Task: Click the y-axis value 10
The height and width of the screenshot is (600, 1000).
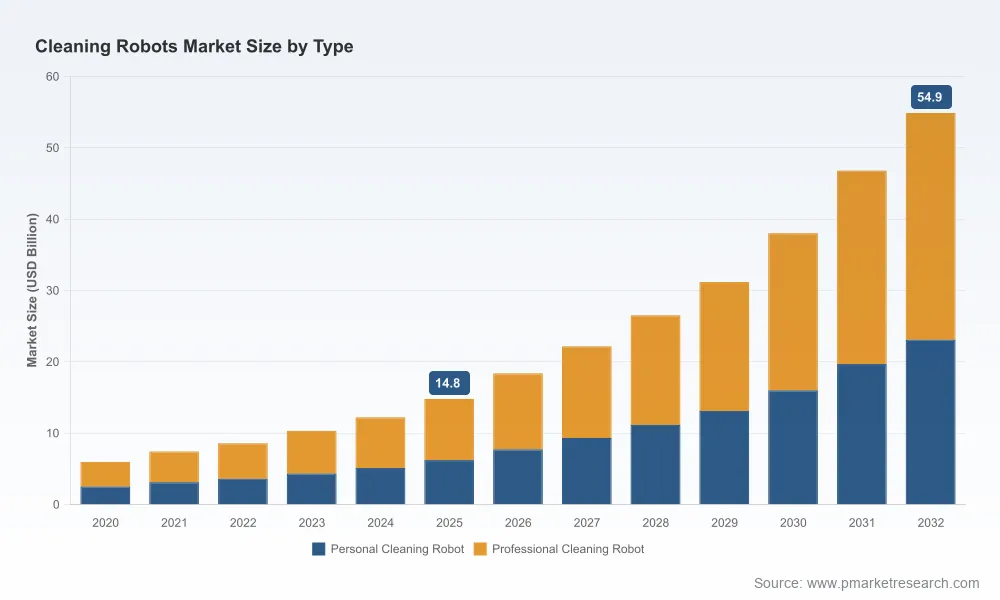Action: [x=52, y=433]
